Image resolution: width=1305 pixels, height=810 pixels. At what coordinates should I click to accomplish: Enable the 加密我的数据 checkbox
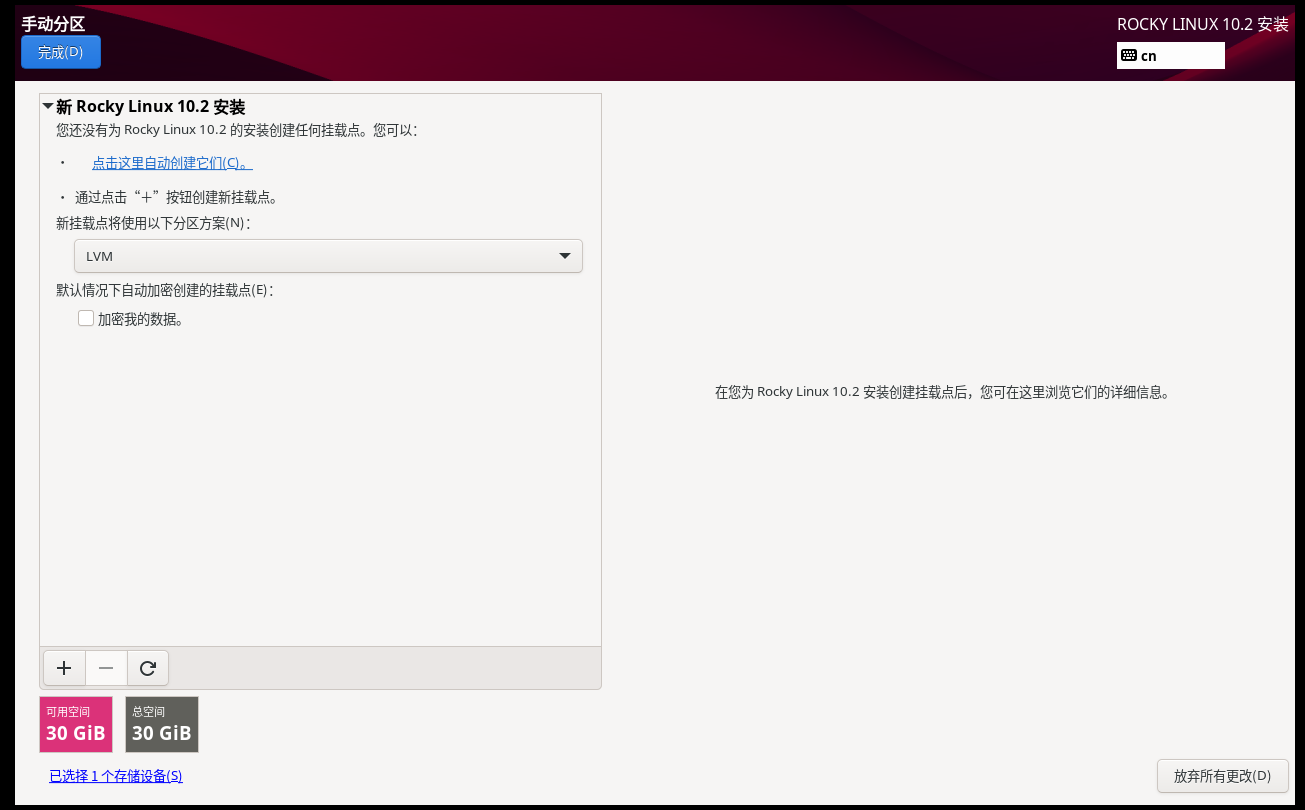tap(86, 319)
